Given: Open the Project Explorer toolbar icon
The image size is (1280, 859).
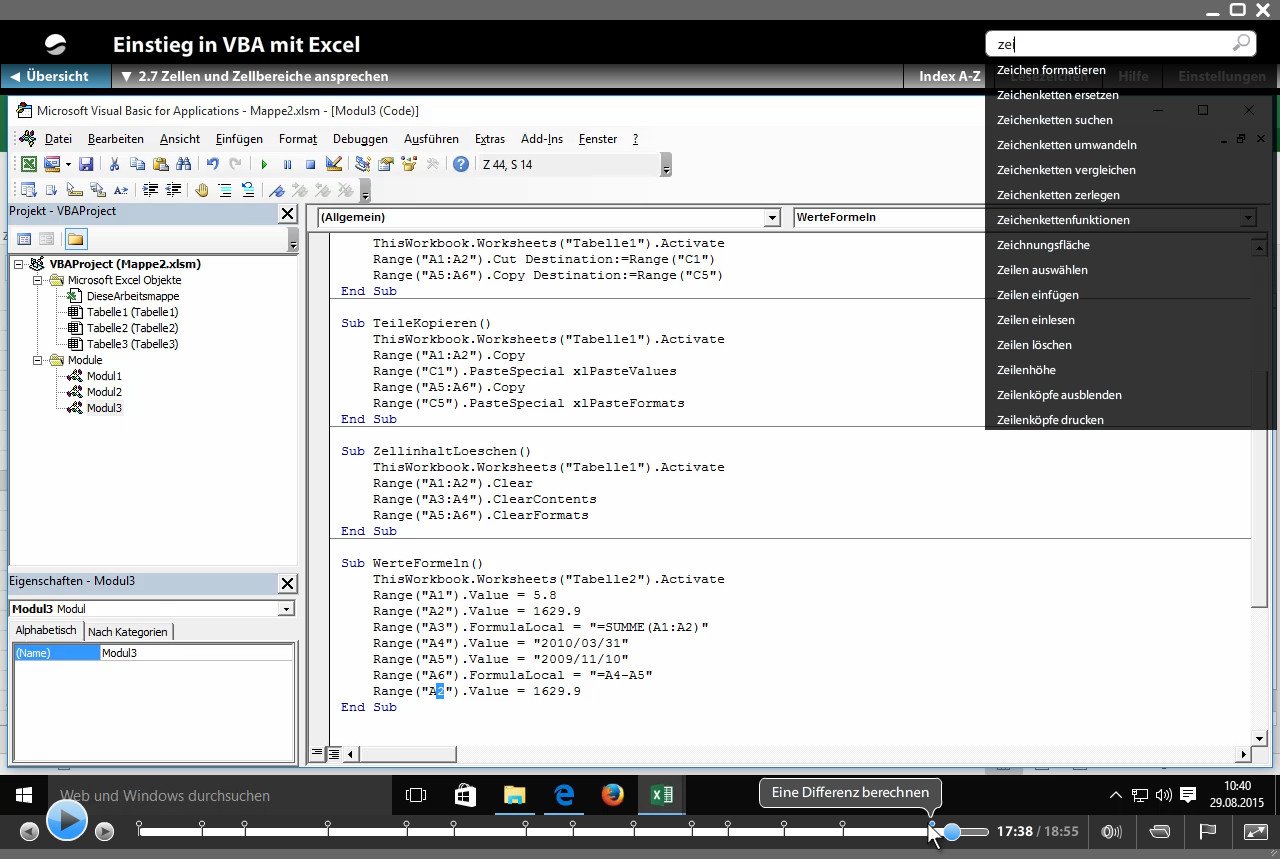Looking at the screenshot, I should [362, 165].
